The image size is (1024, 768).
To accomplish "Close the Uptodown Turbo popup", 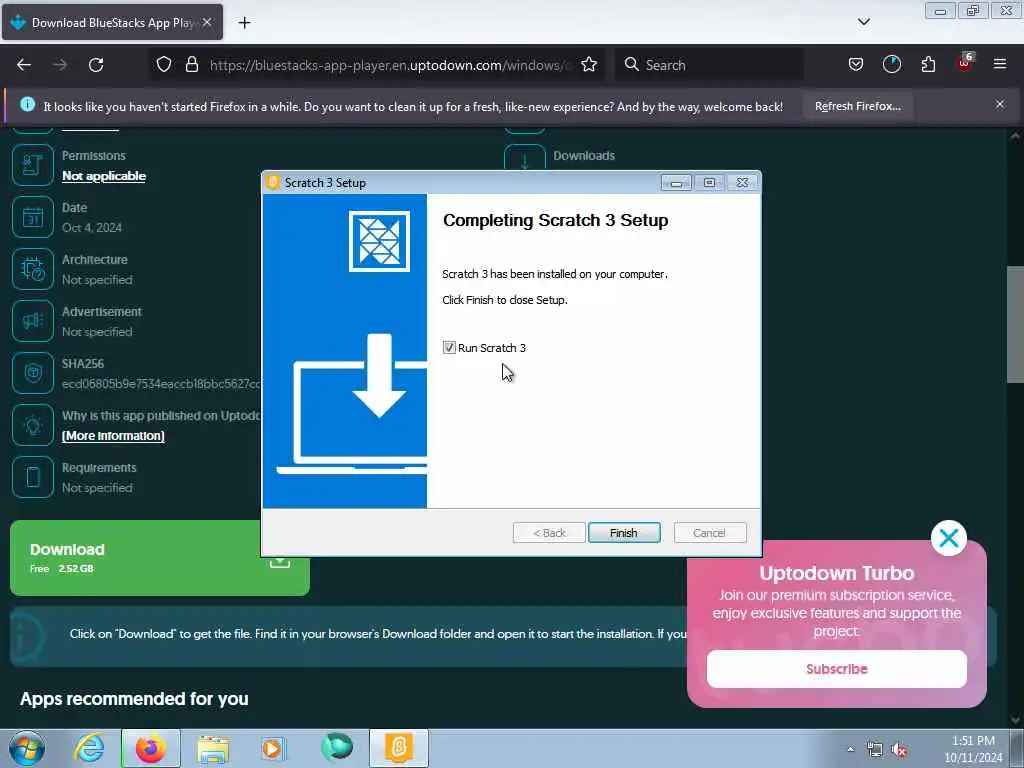I will (948, 538).
